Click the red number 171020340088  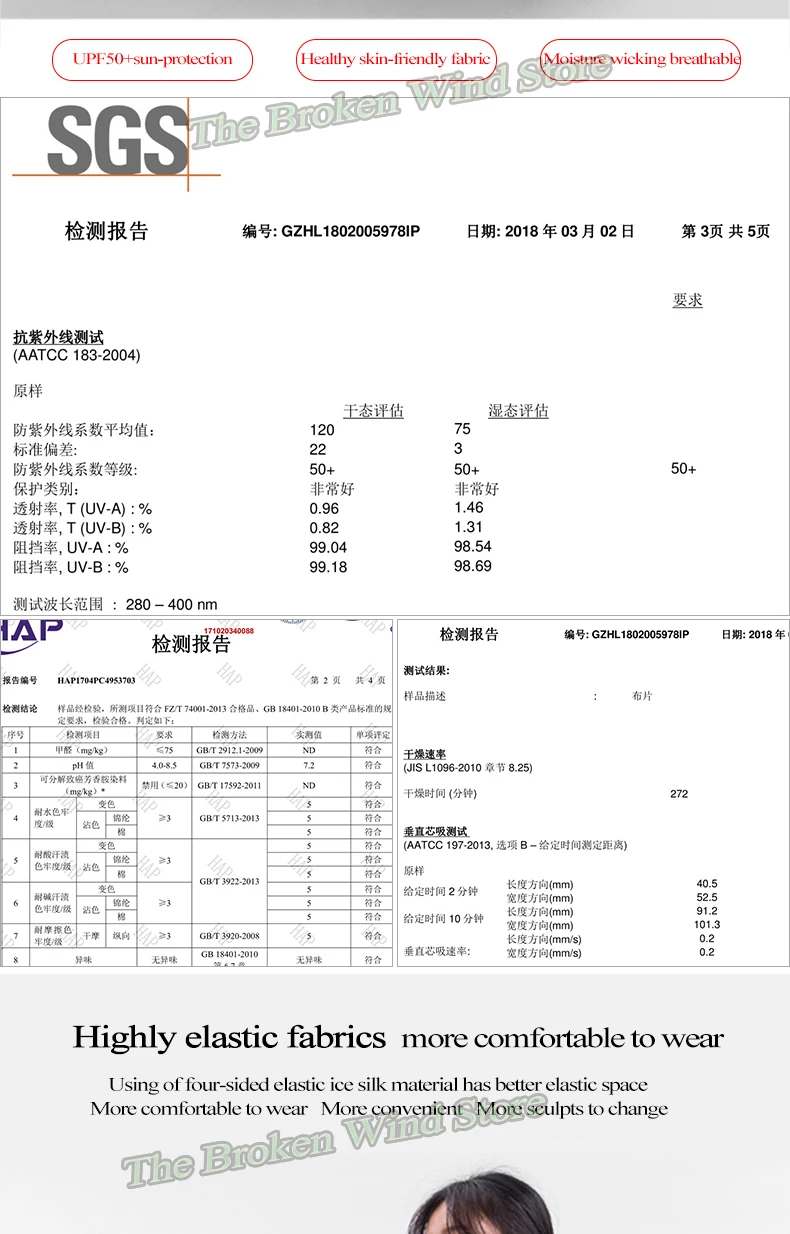pos(229,631)
